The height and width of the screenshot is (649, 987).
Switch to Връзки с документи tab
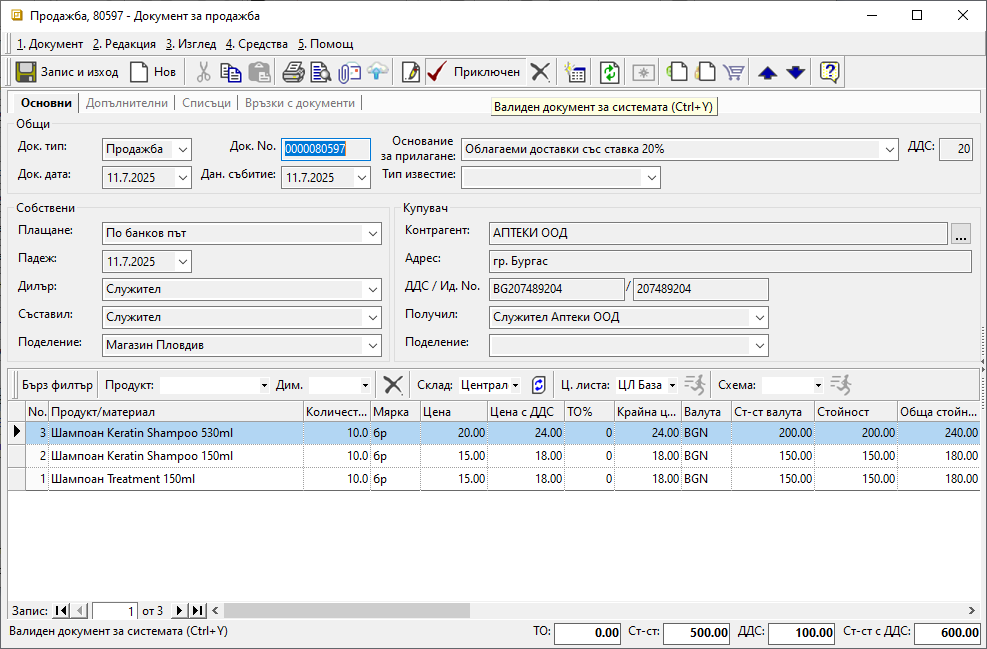point(300,103)
